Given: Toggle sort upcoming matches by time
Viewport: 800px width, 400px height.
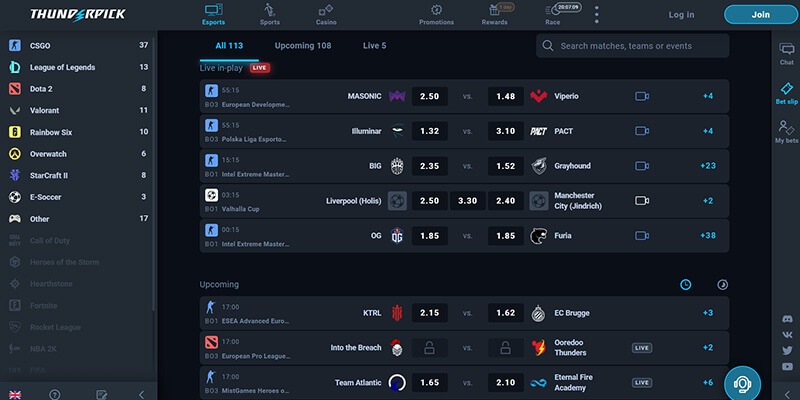Looking at the screenshot, I should pos(686,284).
